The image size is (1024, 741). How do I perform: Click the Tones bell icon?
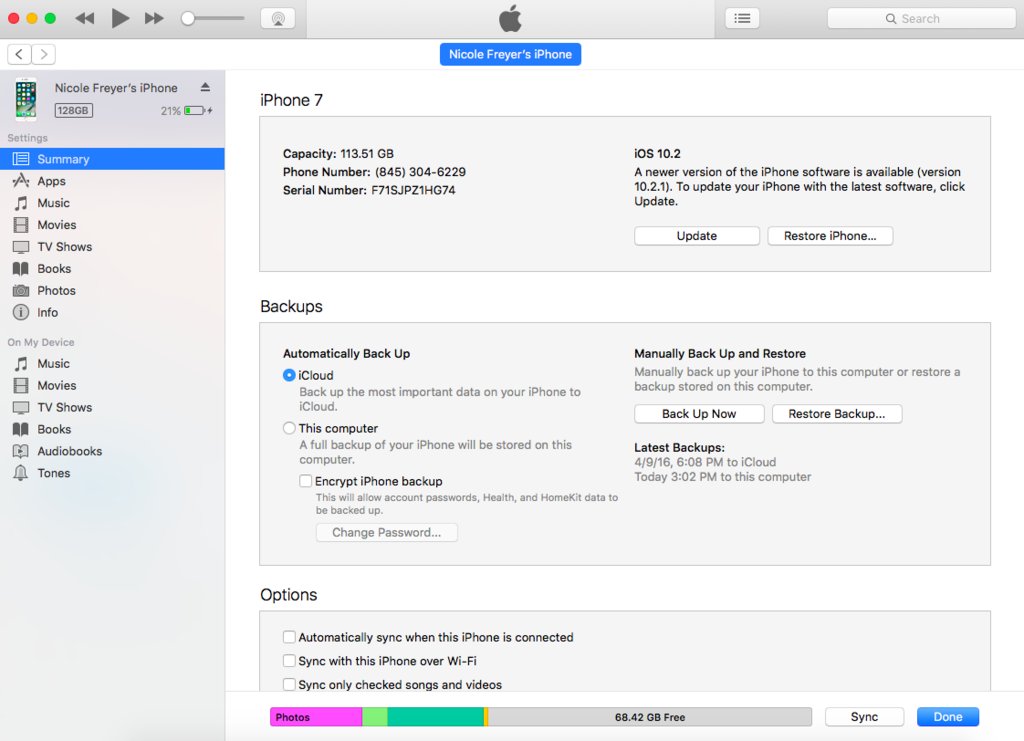(x=21, y=473)
